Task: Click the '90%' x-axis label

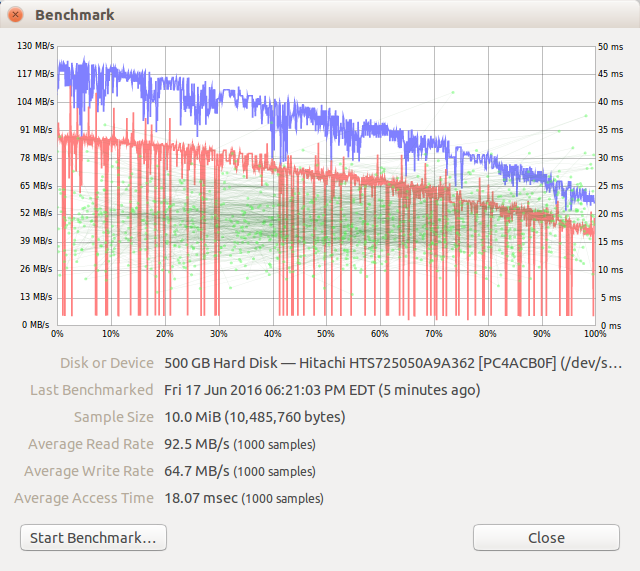Action: point(541,333)
